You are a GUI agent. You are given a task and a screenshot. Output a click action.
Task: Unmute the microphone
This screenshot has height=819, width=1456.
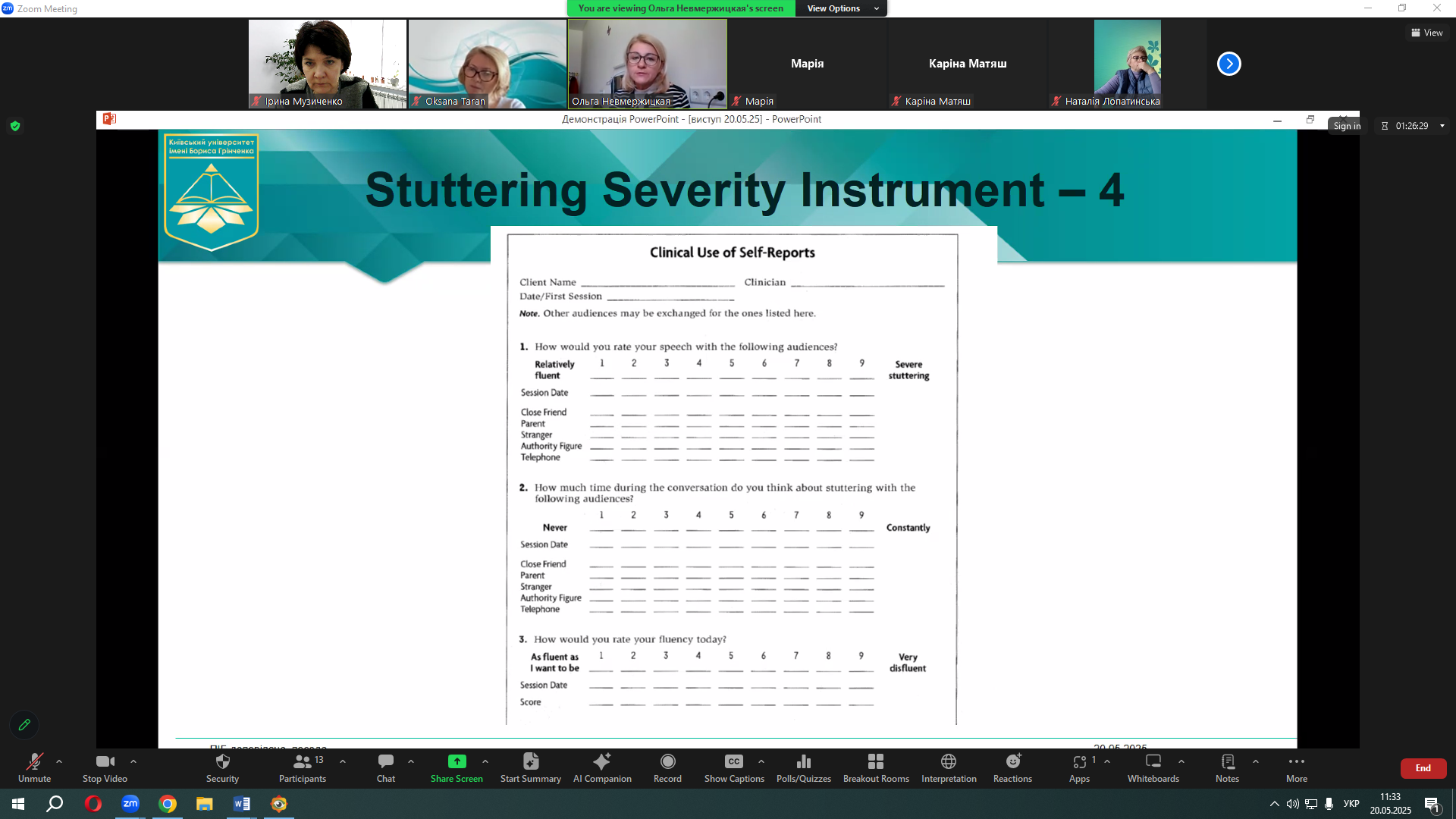pyautogui.click(x=34, y=767)
